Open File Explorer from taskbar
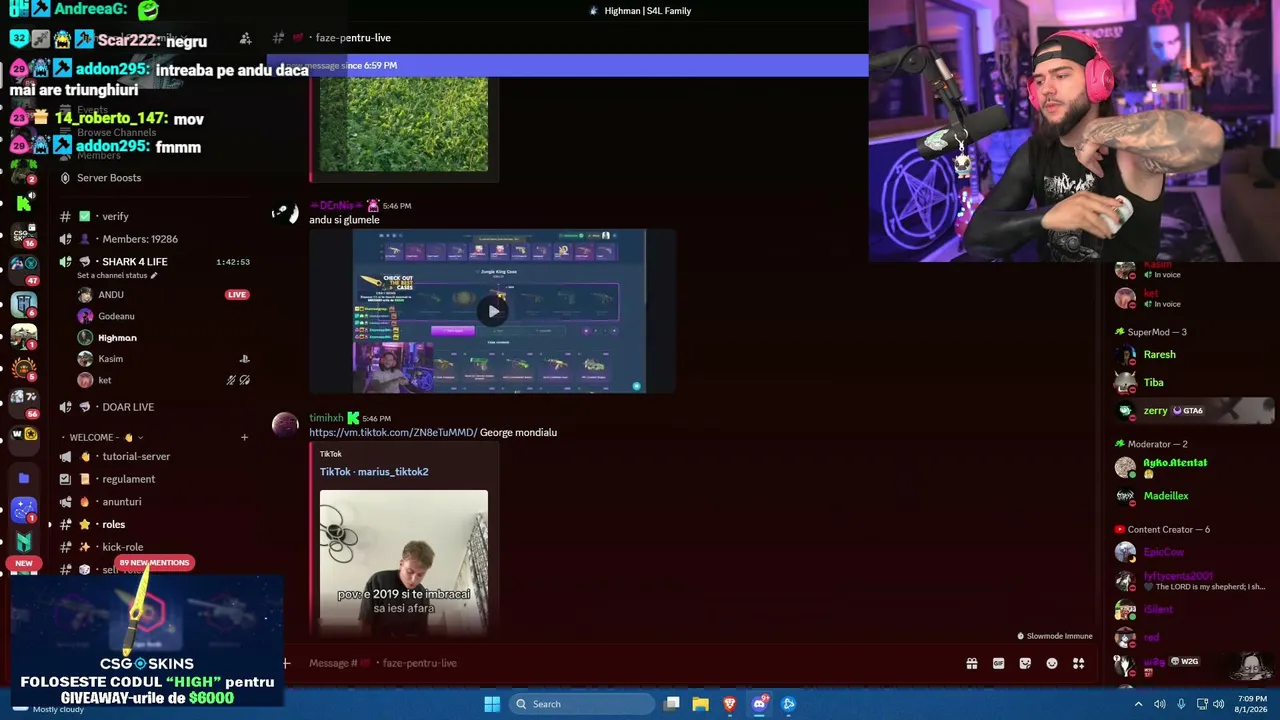Viewport: 1280px width, 720px height. point(700,704)
